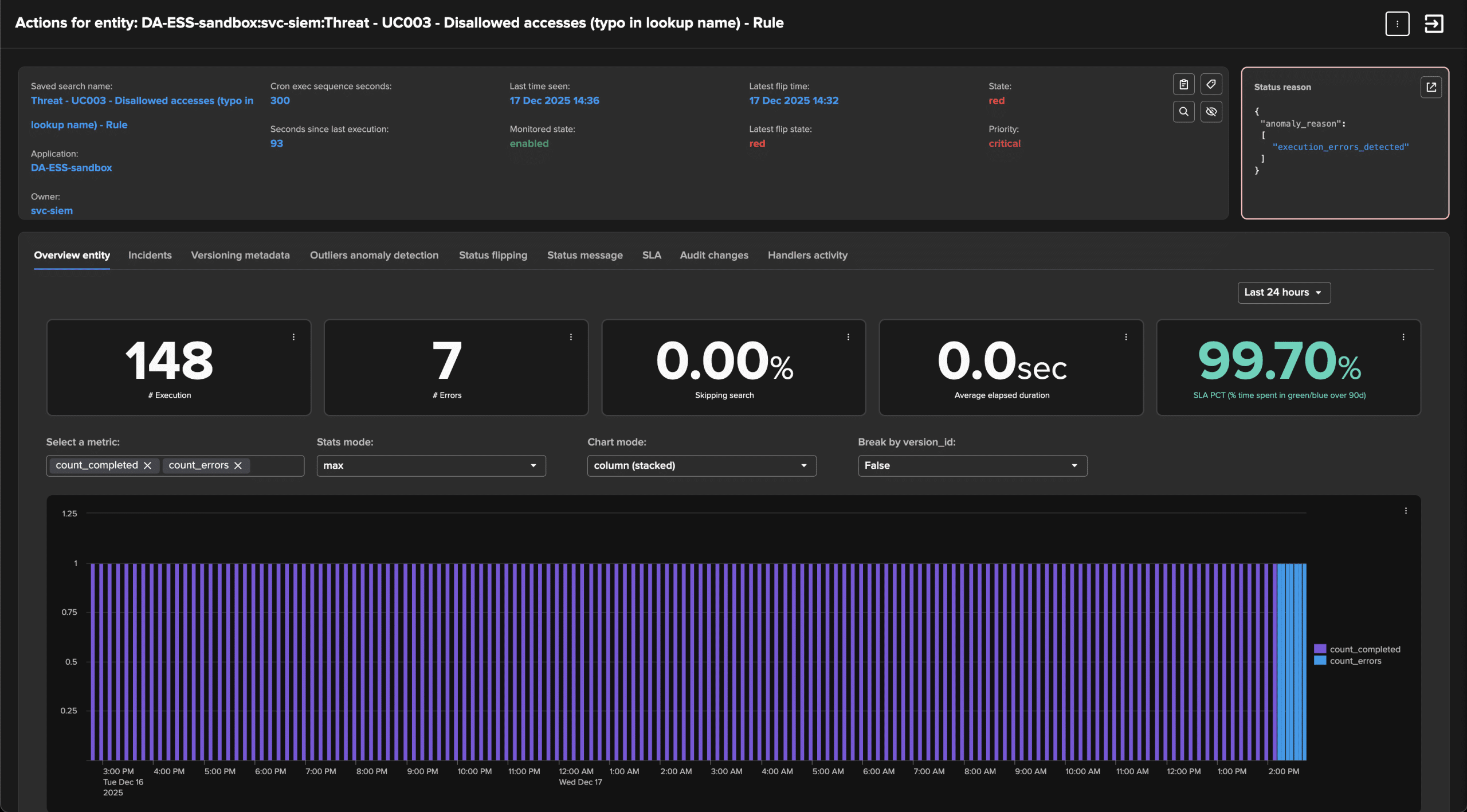Click the count_errors legend color swatch
The width and height of the screenshot is (1467, 812).
pos(1320,661)
